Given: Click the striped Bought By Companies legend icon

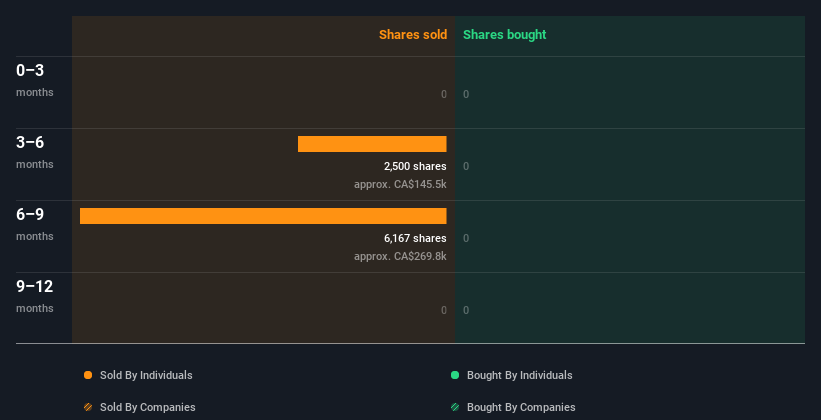Looking at the screenshot, I should (455, 407).
